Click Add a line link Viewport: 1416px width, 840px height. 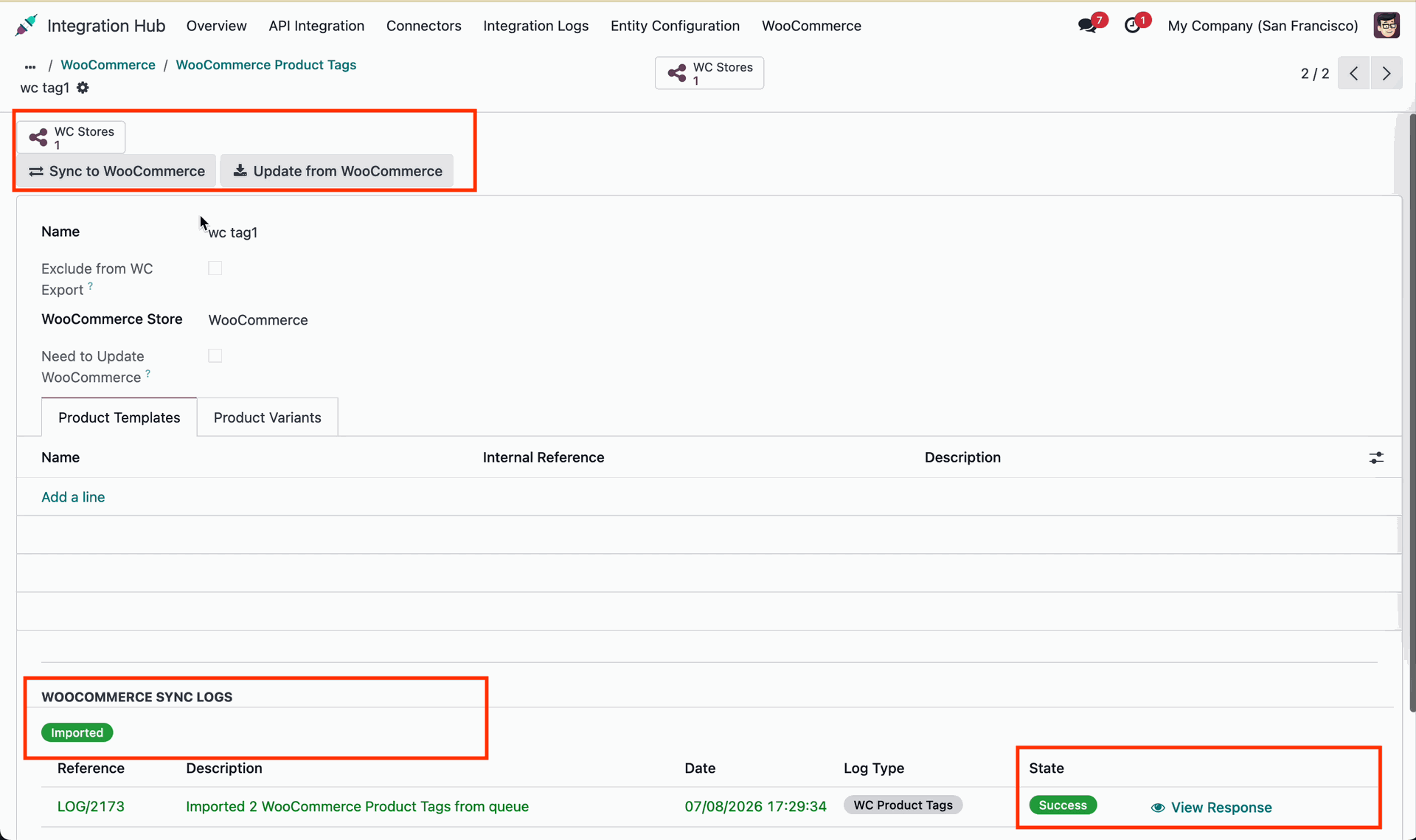click(73, 497)
